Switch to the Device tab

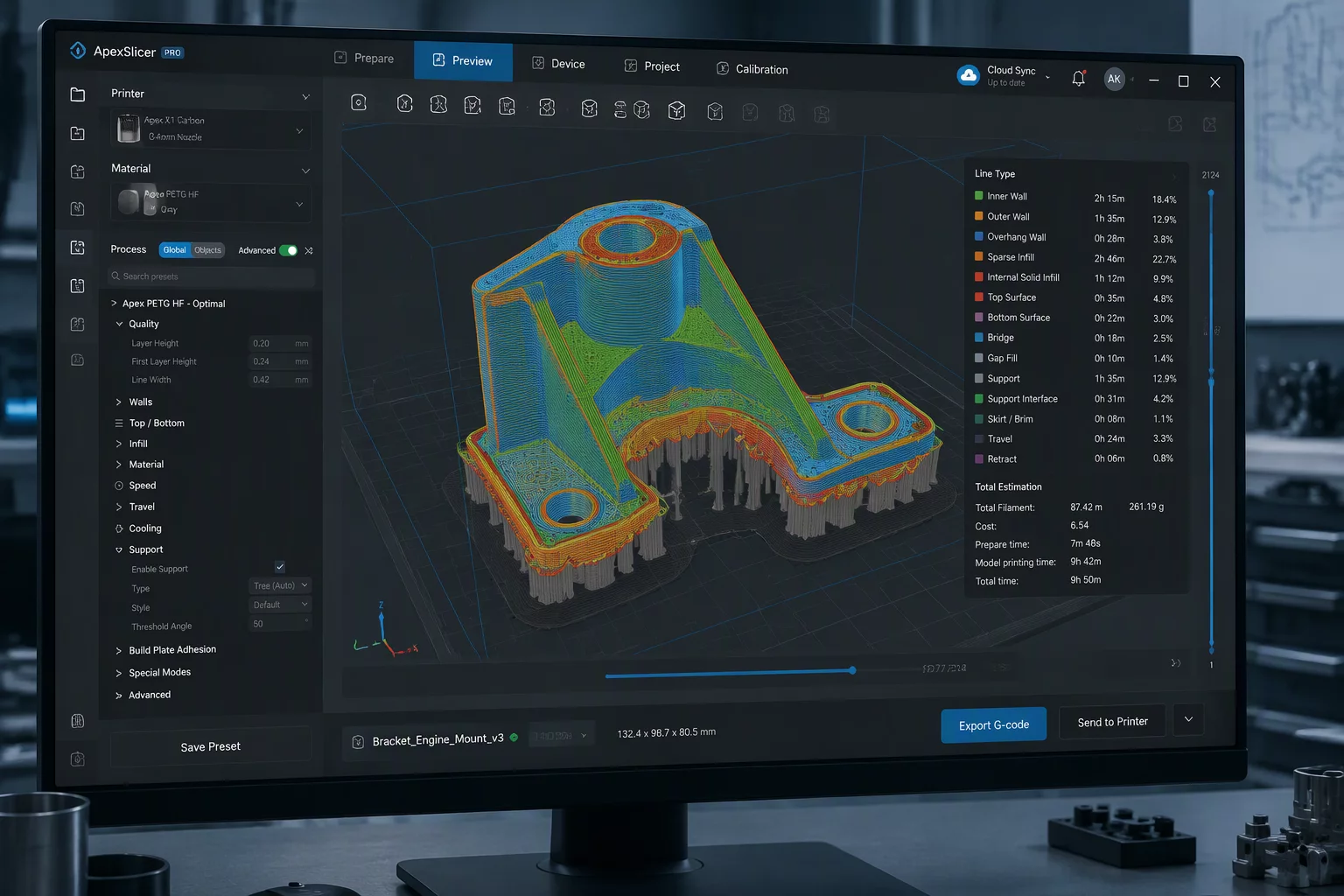559,64
